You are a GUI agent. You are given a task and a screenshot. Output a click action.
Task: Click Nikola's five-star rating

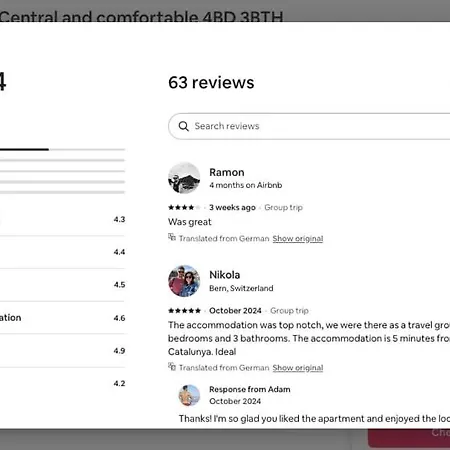click(184, 311)
